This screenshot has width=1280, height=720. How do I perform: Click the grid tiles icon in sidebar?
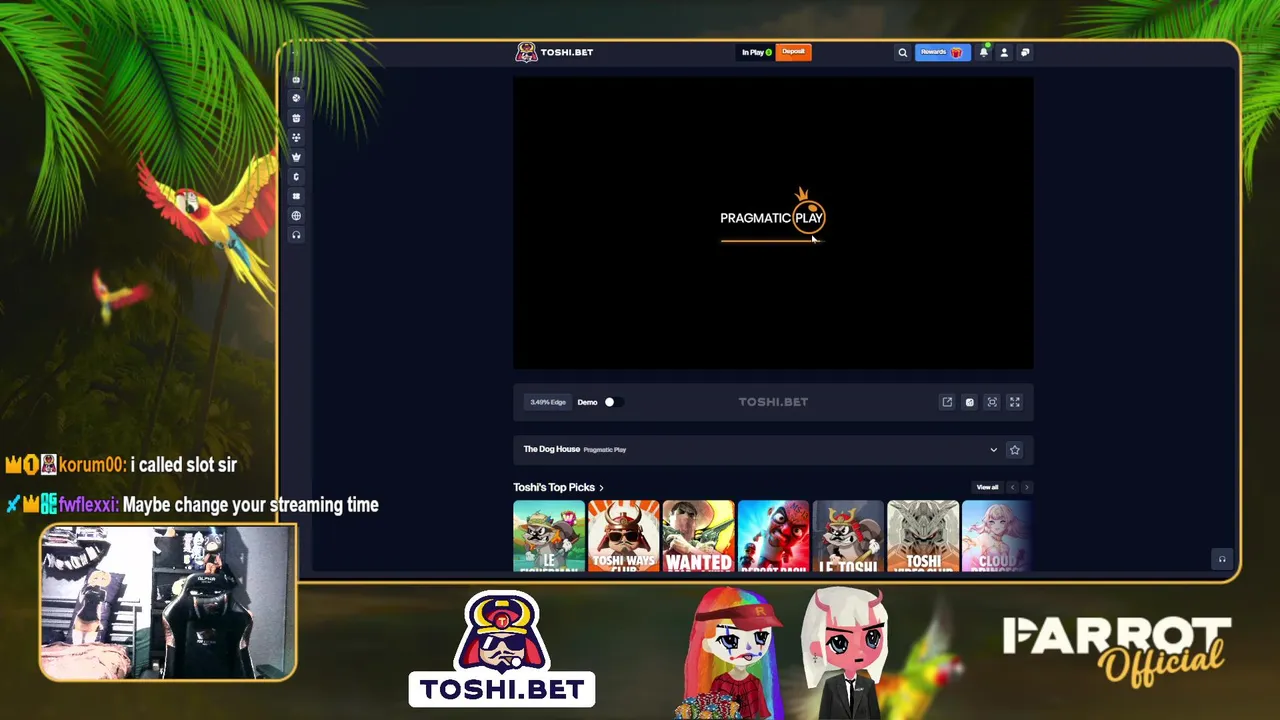point(296,196)
